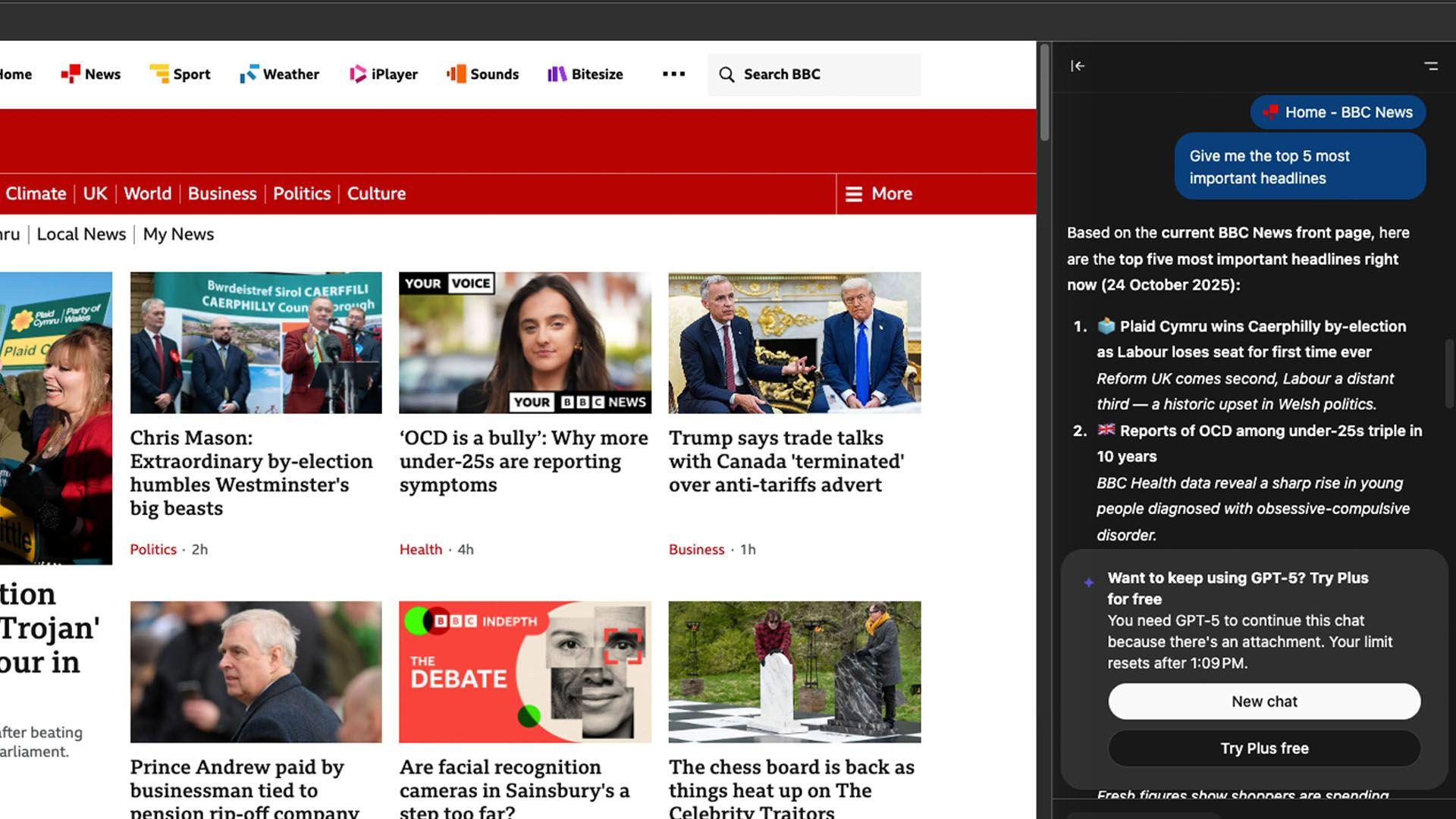Open Bitesize from the nav bar

click(557, 74)
